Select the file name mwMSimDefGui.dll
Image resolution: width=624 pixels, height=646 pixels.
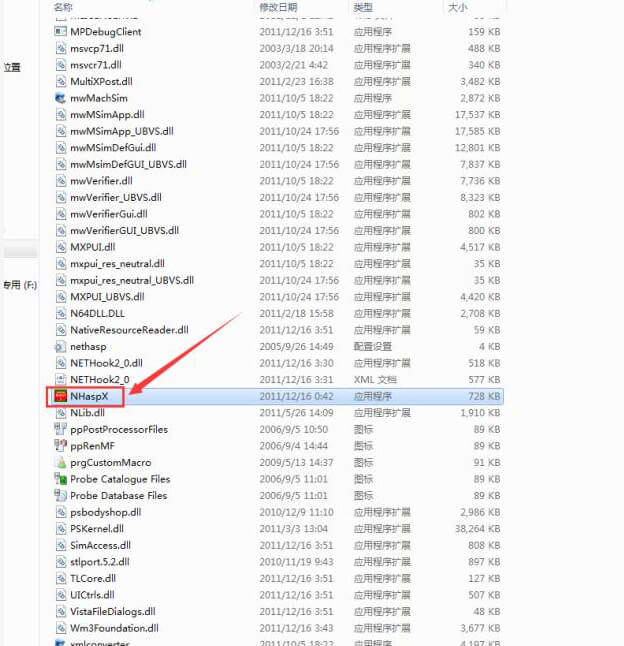tap(113, 148)
